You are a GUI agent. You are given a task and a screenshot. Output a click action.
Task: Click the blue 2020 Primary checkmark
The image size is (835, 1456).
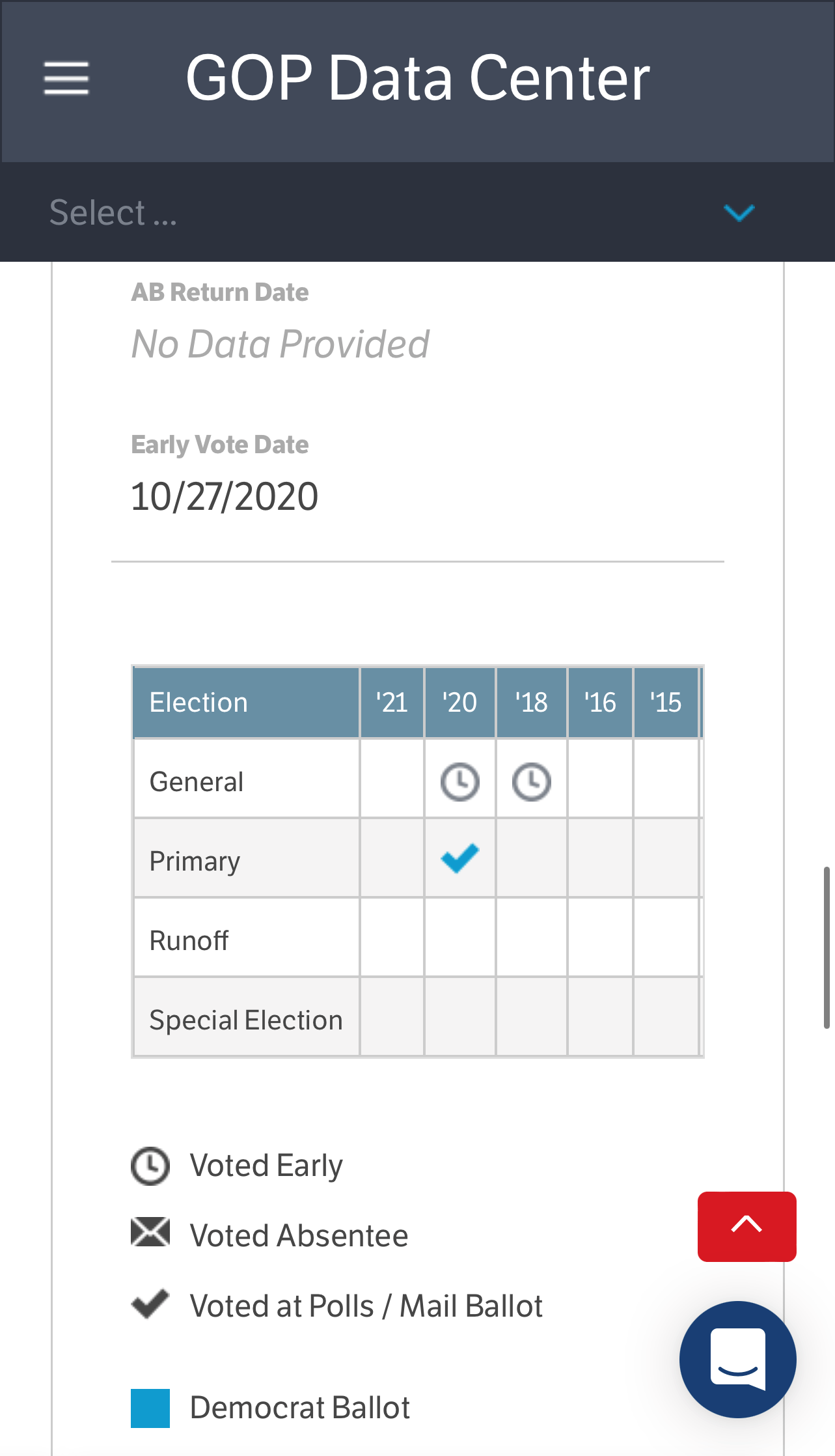(459, 858)
